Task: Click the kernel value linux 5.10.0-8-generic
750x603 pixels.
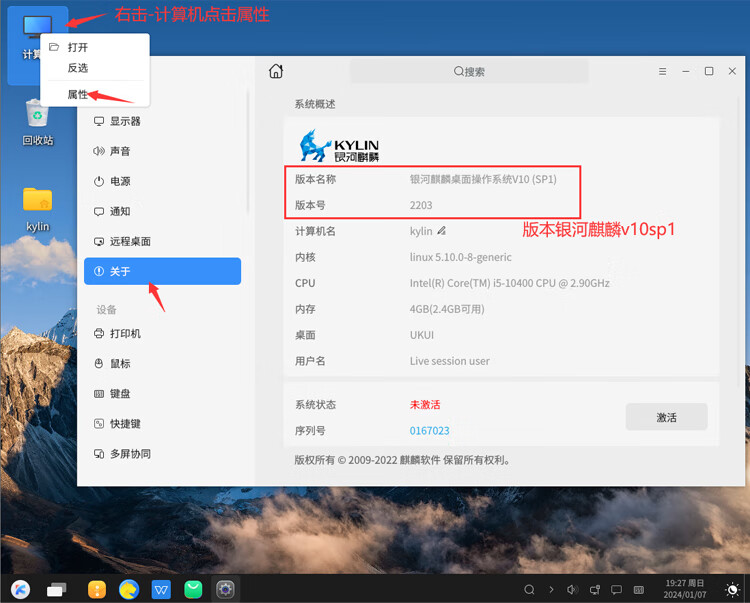Action: point(461,257)
